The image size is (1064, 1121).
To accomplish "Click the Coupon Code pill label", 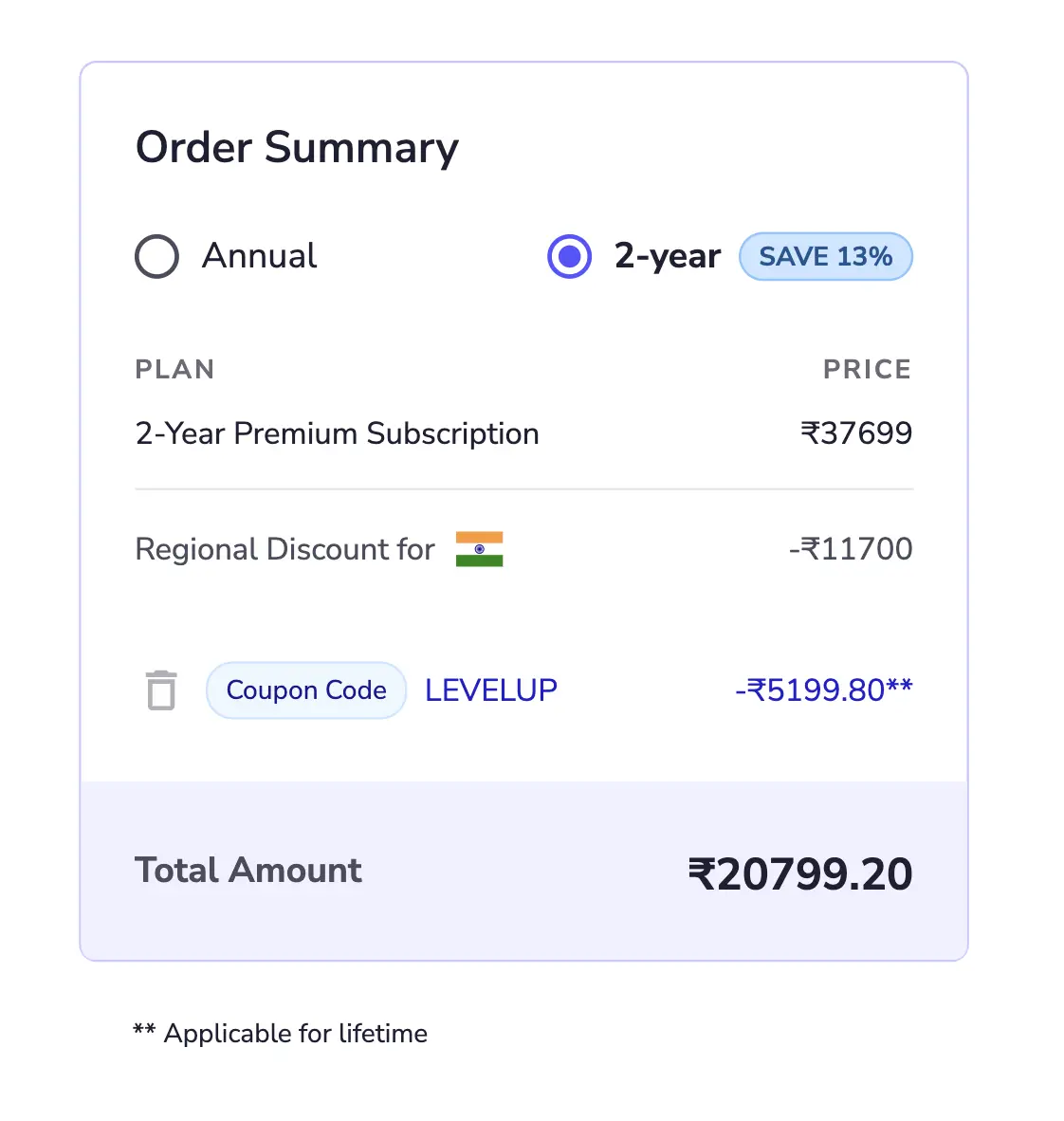I will (x=306, y=690).
